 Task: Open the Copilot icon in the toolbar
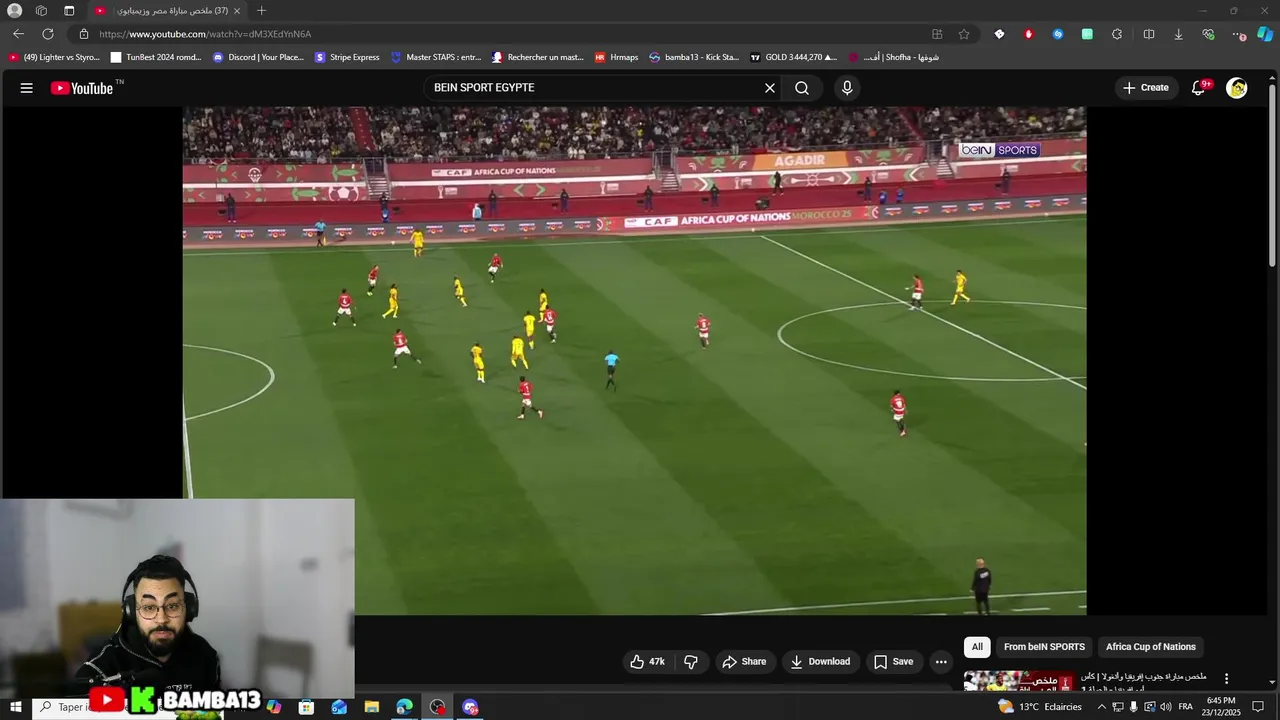(1265, 34)
